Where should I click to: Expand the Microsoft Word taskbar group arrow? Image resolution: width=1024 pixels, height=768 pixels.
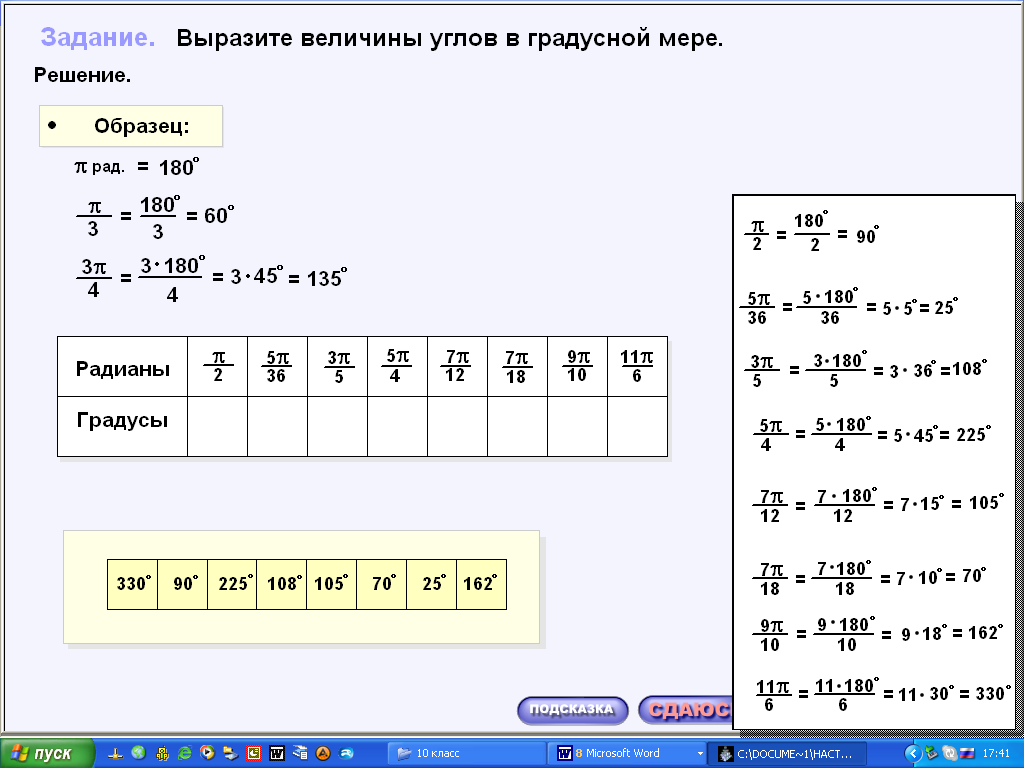[x=700, y=754]
